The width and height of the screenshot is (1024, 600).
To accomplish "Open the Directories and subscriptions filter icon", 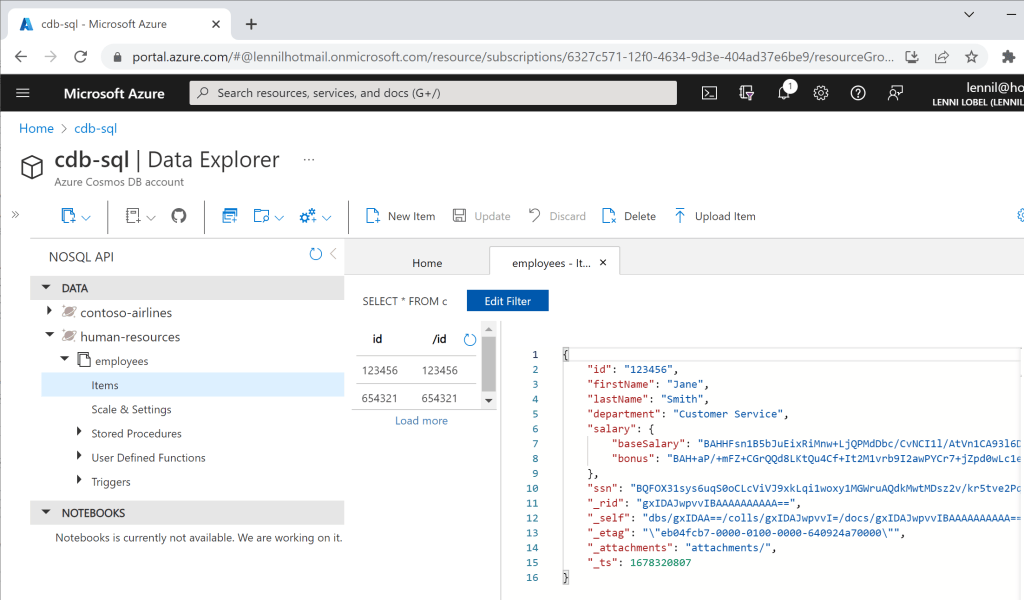I will point(746,93).
